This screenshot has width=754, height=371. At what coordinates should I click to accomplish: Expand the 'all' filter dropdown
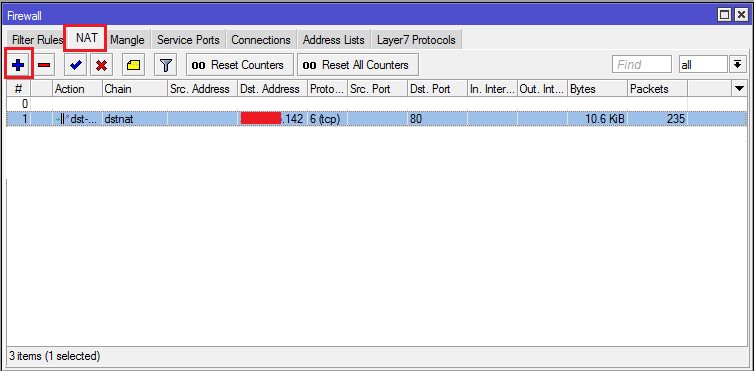click(x=737, y=64)
